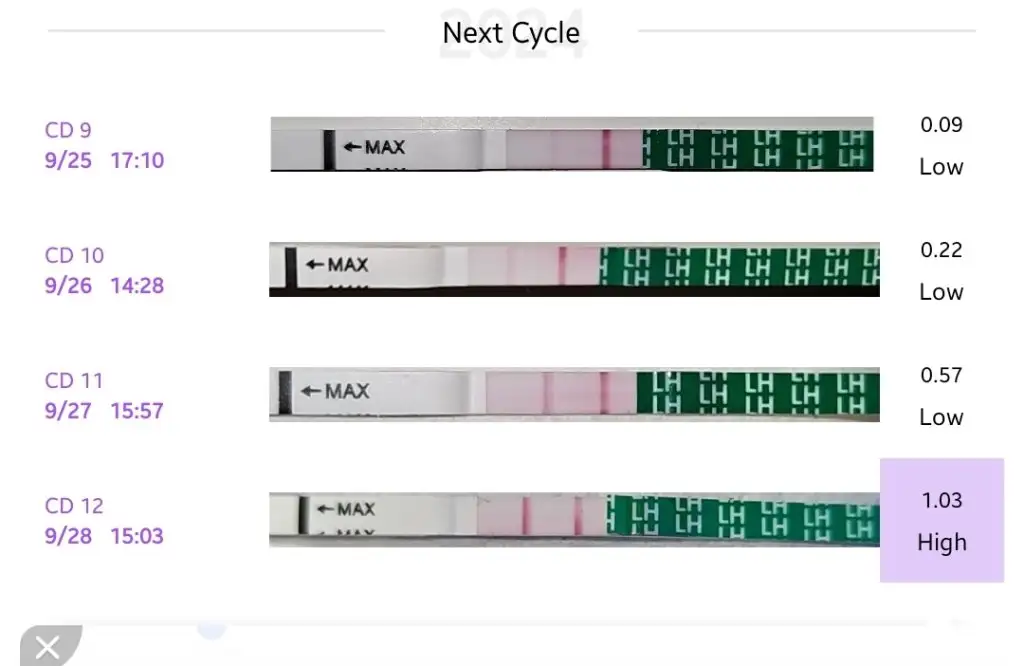Click the 0.22 ratio value
Screen dimensions: 1024x666
coord(941,250)
